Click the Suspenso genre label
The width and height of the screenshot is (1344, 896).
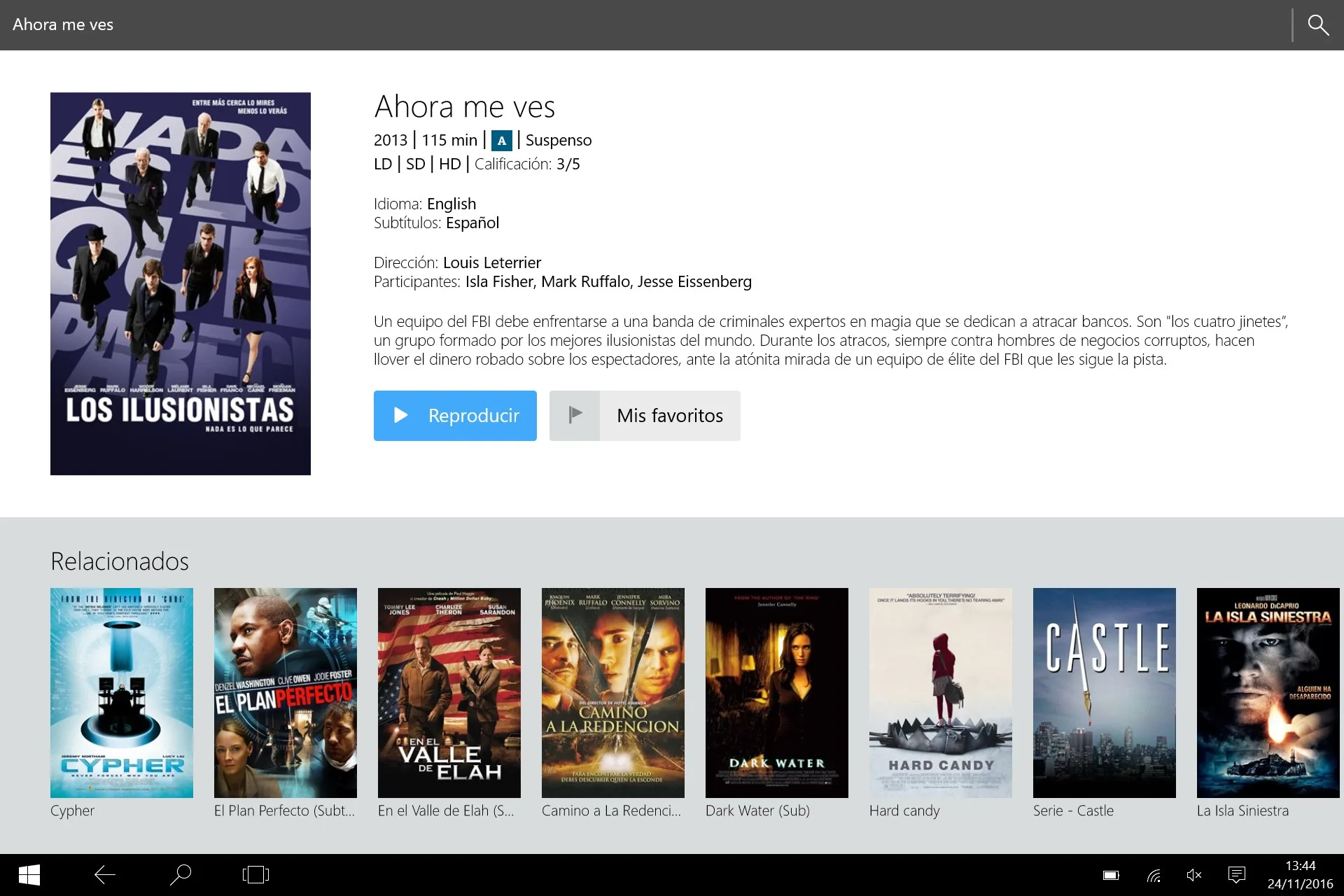coord(559,140)
